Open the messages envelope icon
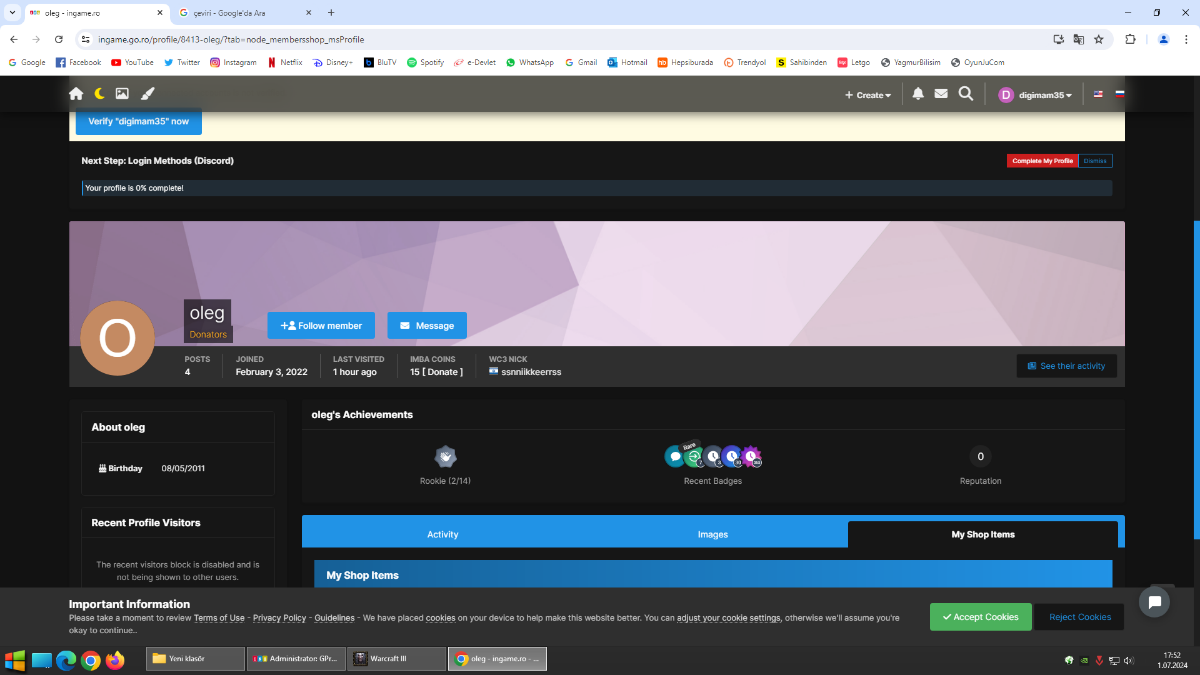1200x675 pixels. point(941,94)
